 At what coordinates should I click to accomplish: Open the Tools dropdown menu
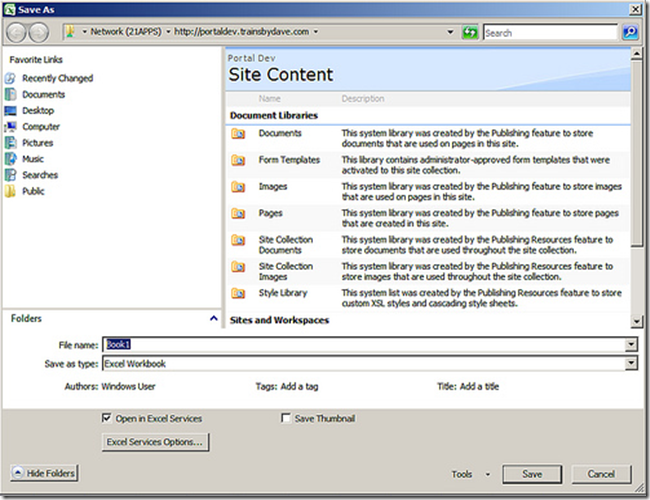488,474
